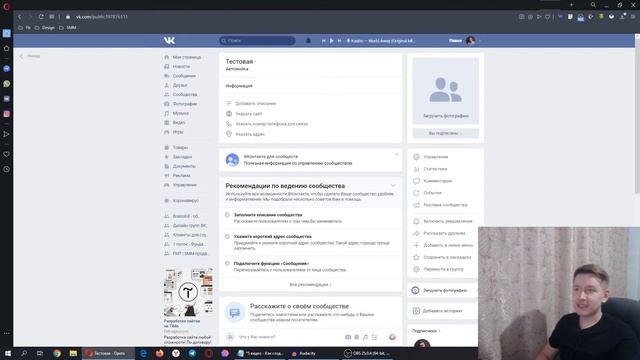The height and width of the screenshot is (360, 640).
Task: Click the VK logo in the header
Action: pyautogui.click(x=169, y=40)
